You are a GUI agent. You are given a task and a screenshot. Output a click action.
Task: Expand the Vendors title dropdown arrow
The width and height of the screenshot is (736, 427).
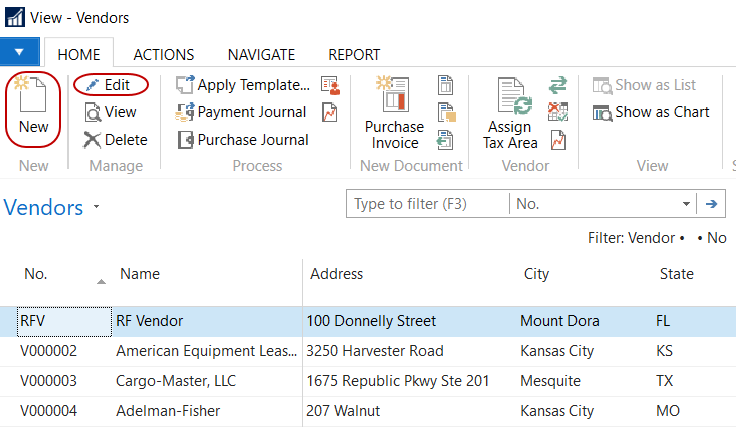[97, 208]
